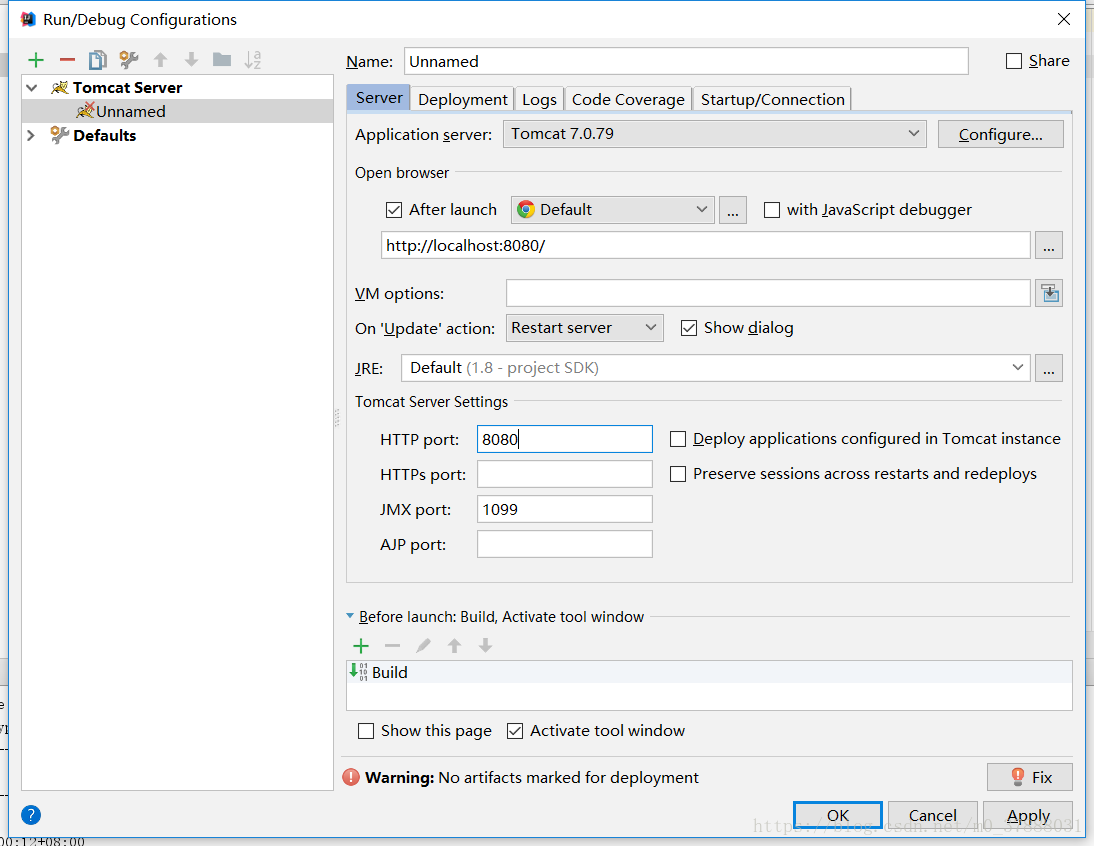Select the Unnamed configuration in tree
Image resolution: width=1094 pixels, height=846 pixels.
coord(178,112)
